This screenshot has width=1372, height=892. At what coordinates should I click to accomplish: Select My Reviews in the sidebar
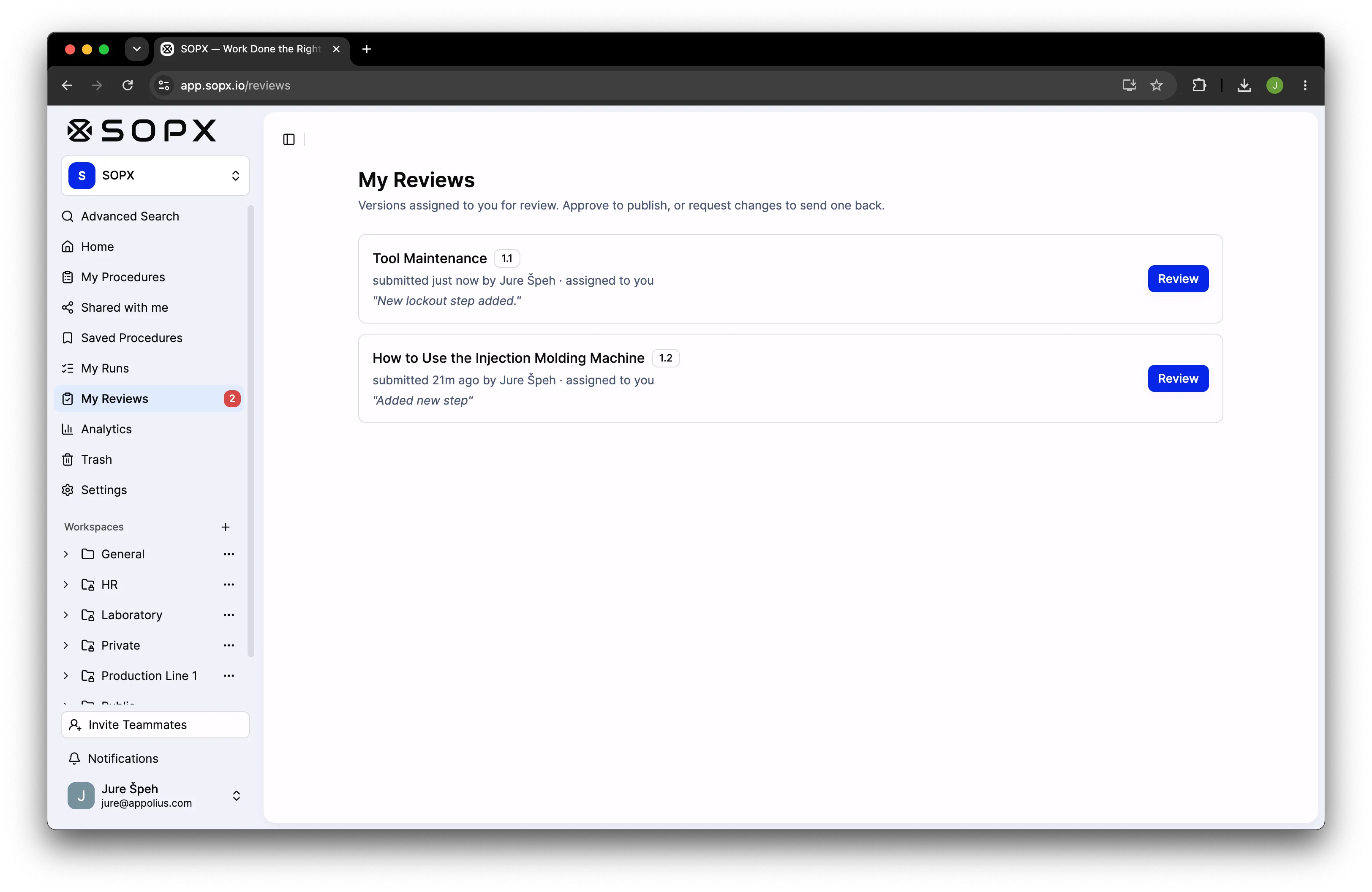(x=149, y=399)
